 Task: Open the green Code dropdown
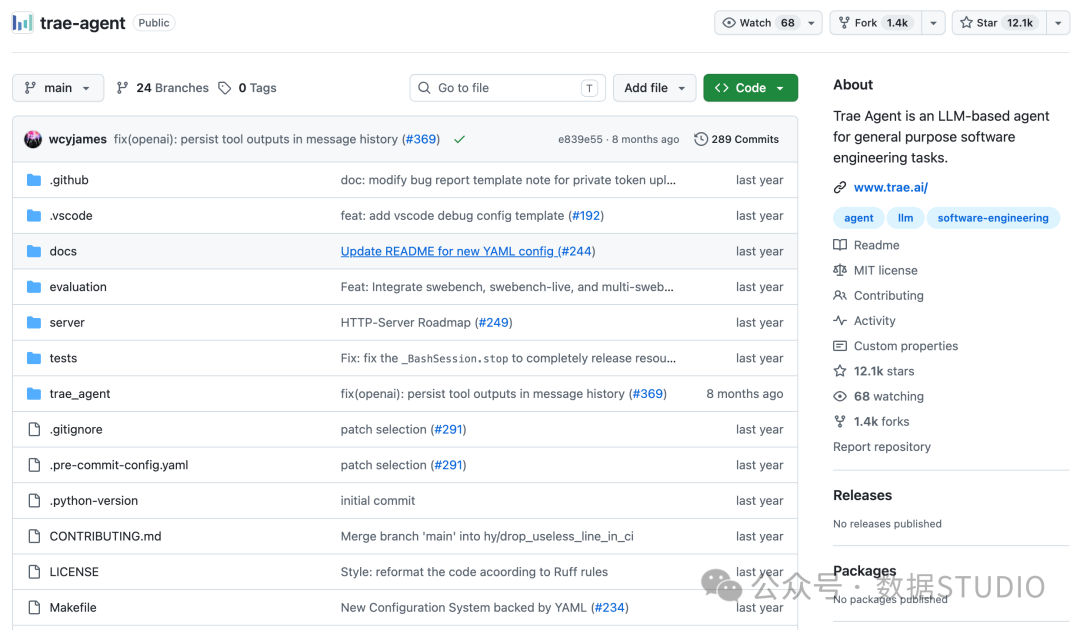pyautogui.click(x=750, y=87)
